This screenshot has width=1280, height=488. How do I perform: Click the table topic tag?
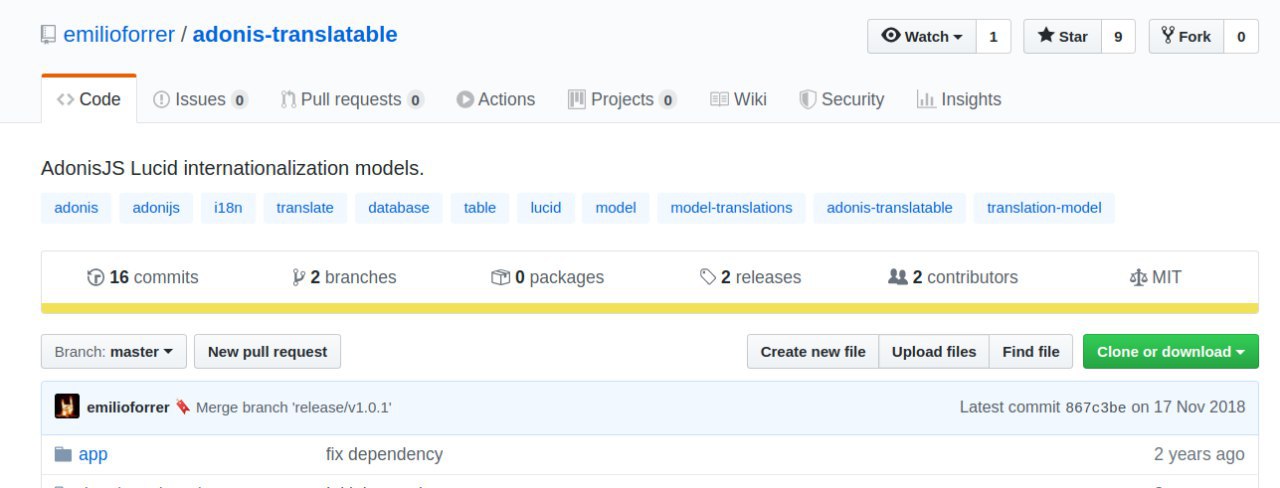pyautogui.click(x=480, y=208)
